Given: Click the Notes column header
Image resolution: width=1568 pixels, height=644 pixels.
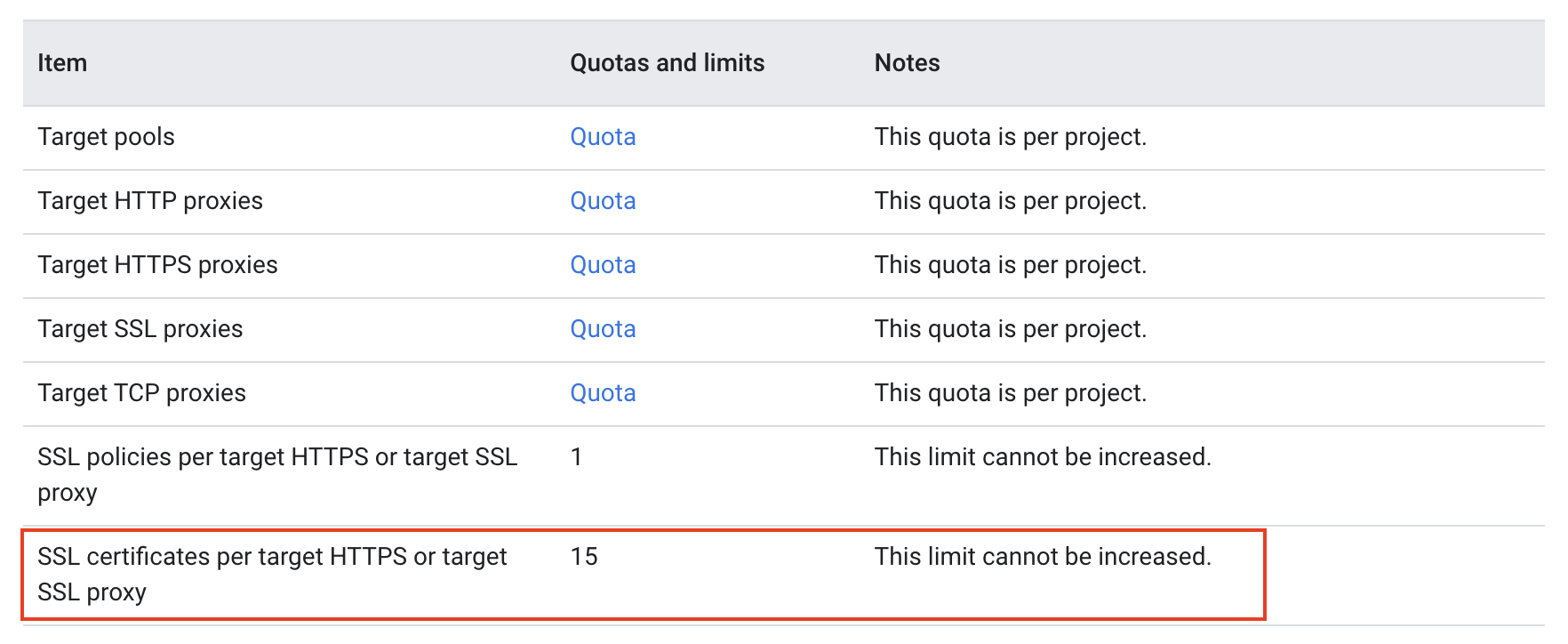Looking at the screenshot, I should point(907,63).
